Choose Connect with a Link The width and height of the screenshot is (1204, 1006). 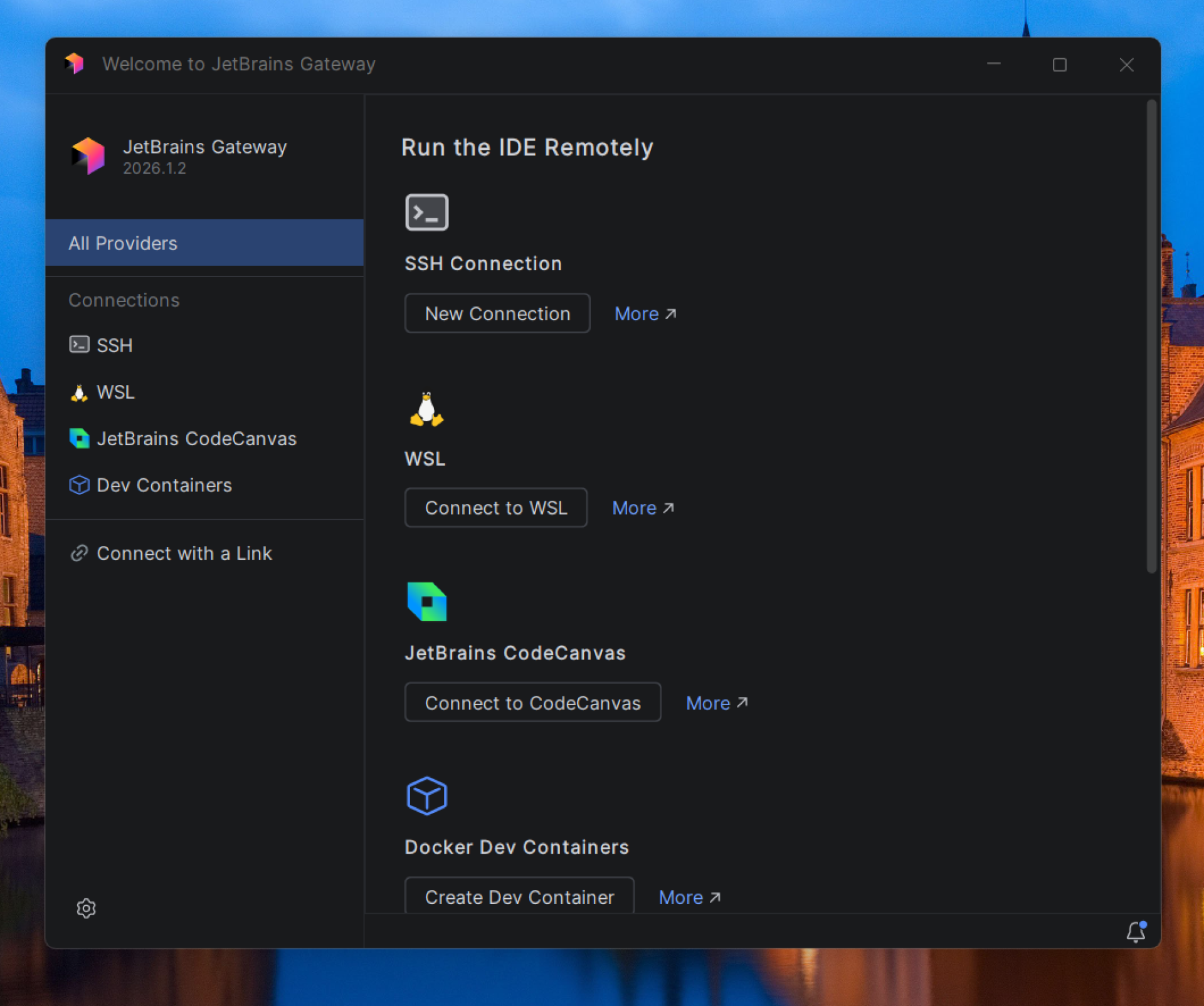point(204,553)
